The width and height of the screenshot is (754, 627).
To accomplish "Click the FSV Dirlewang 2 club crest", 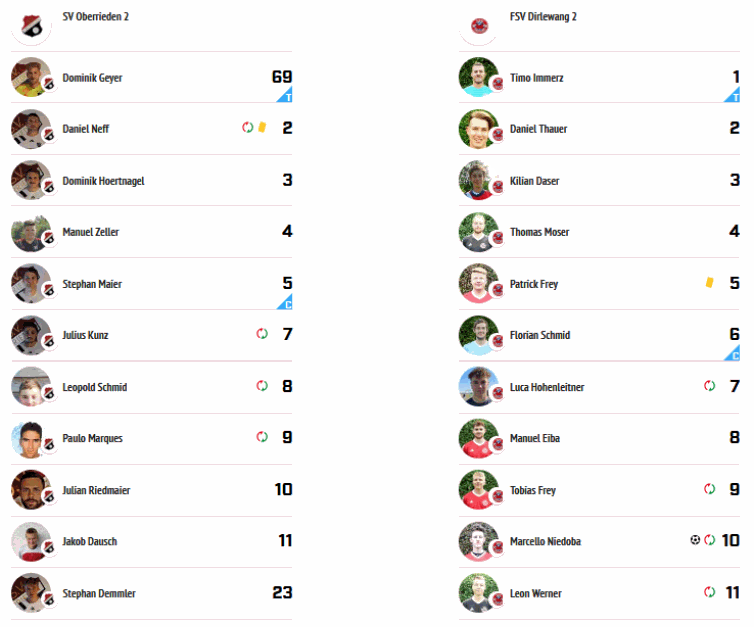I will 479,25.
